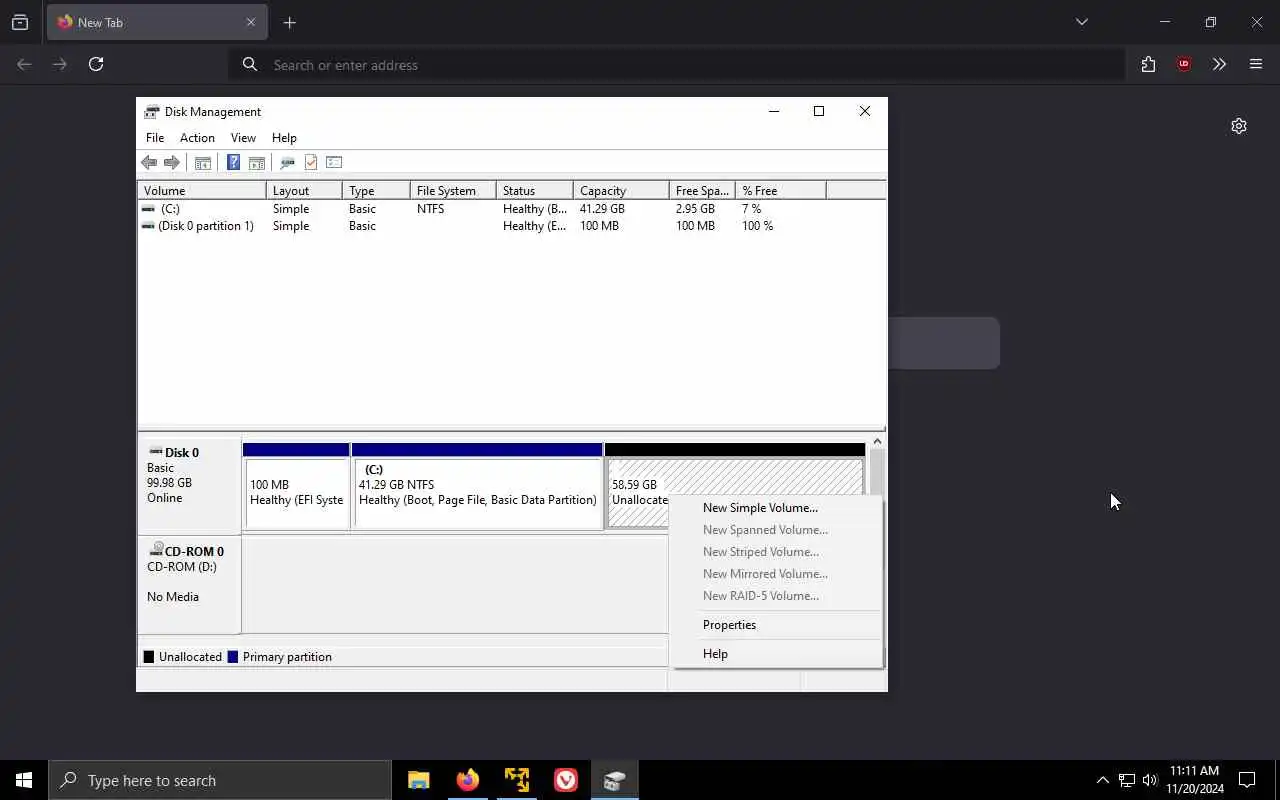Open the yellow app icon in taskbar
1280x800 pixels.
(517, 780)
